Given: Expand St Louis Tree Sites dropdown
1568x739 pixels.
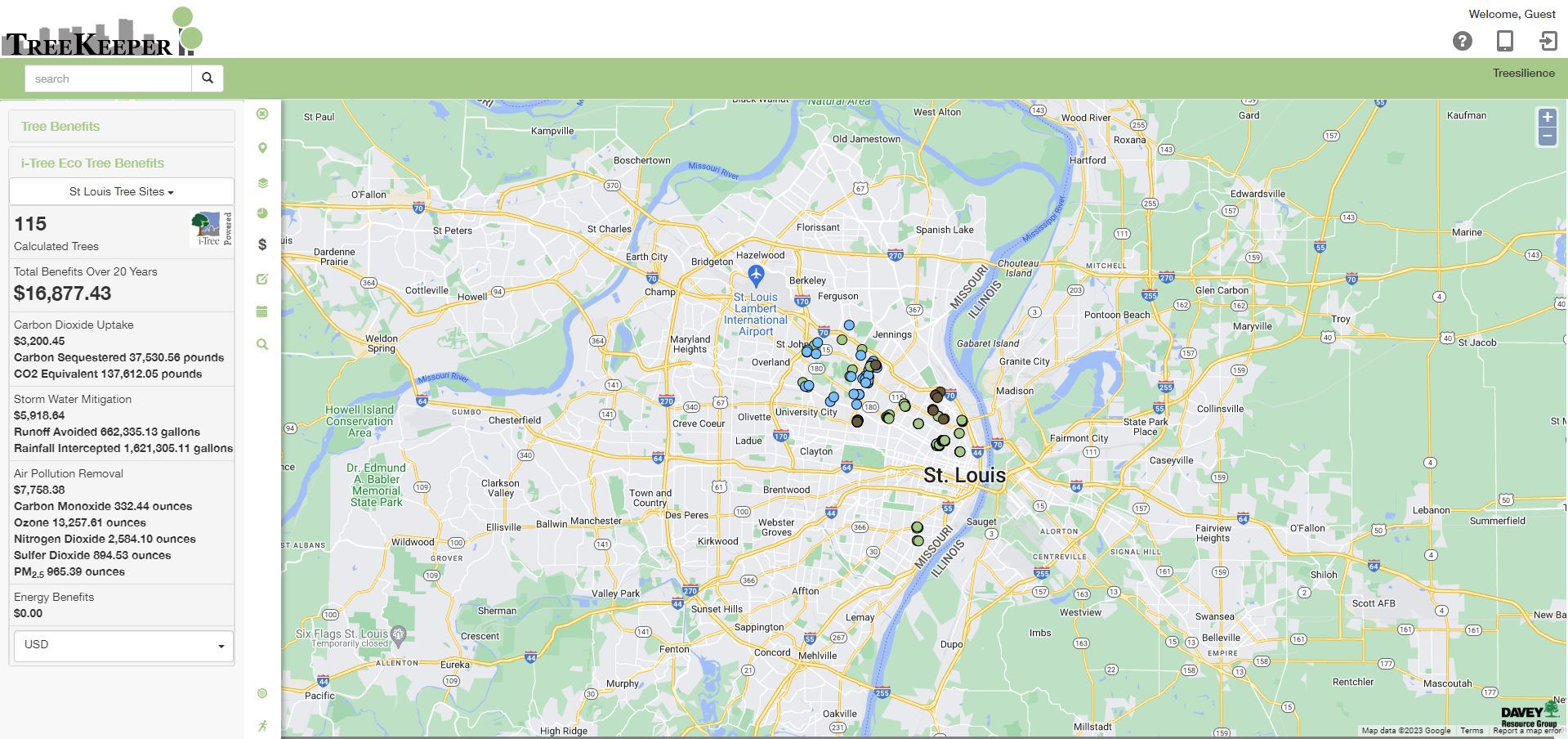Looking at the screenshot, I should point(121,192).
